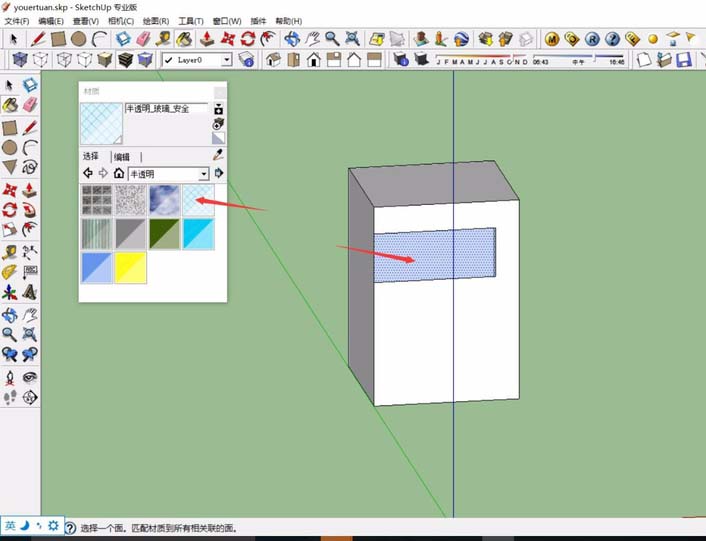
Task: Click the material name field 半透明_玻璃_安全
Action: 166,108
